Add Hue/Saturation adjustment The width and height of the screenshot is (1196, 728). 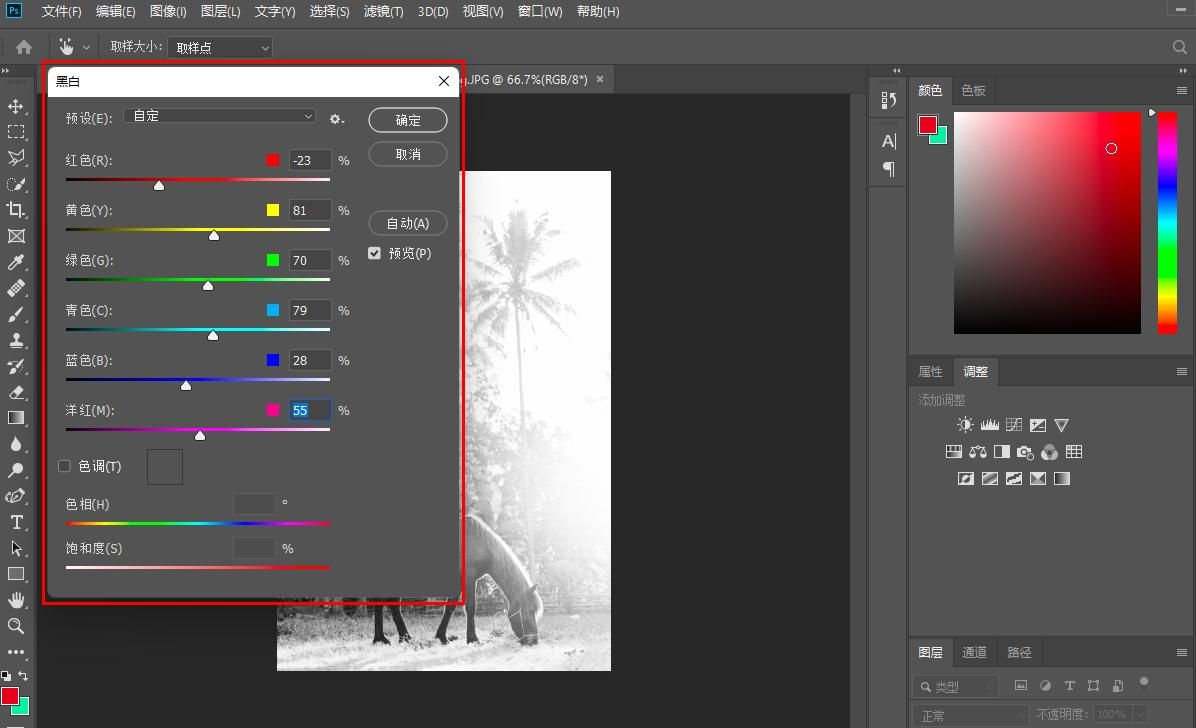[x=953, y=452]
